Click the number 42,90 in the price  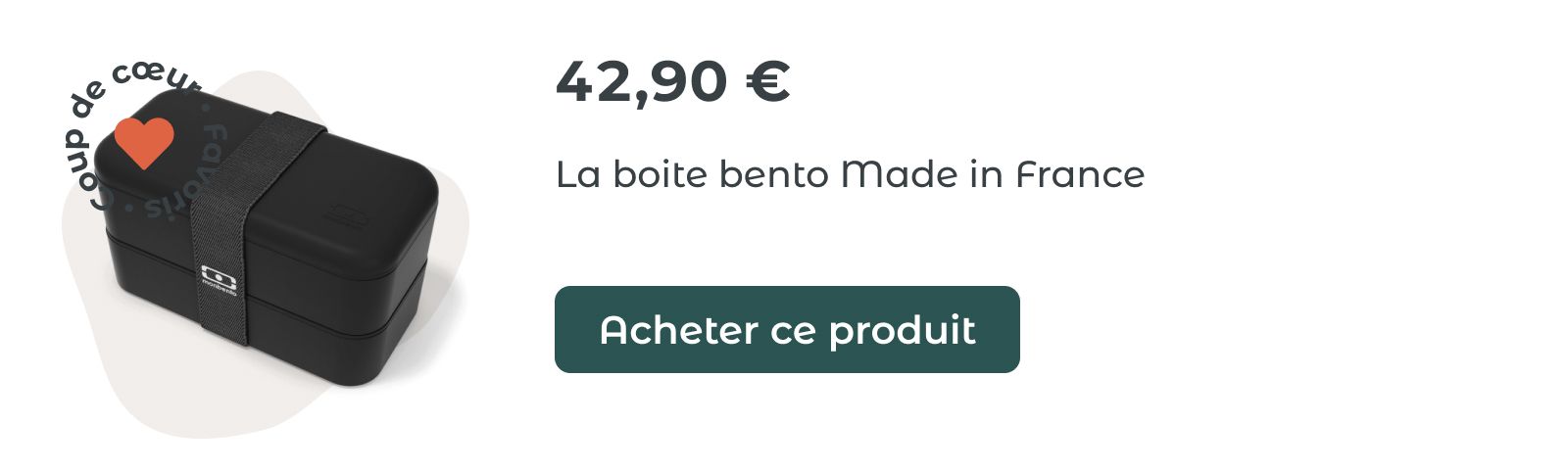tap(642, 82)
